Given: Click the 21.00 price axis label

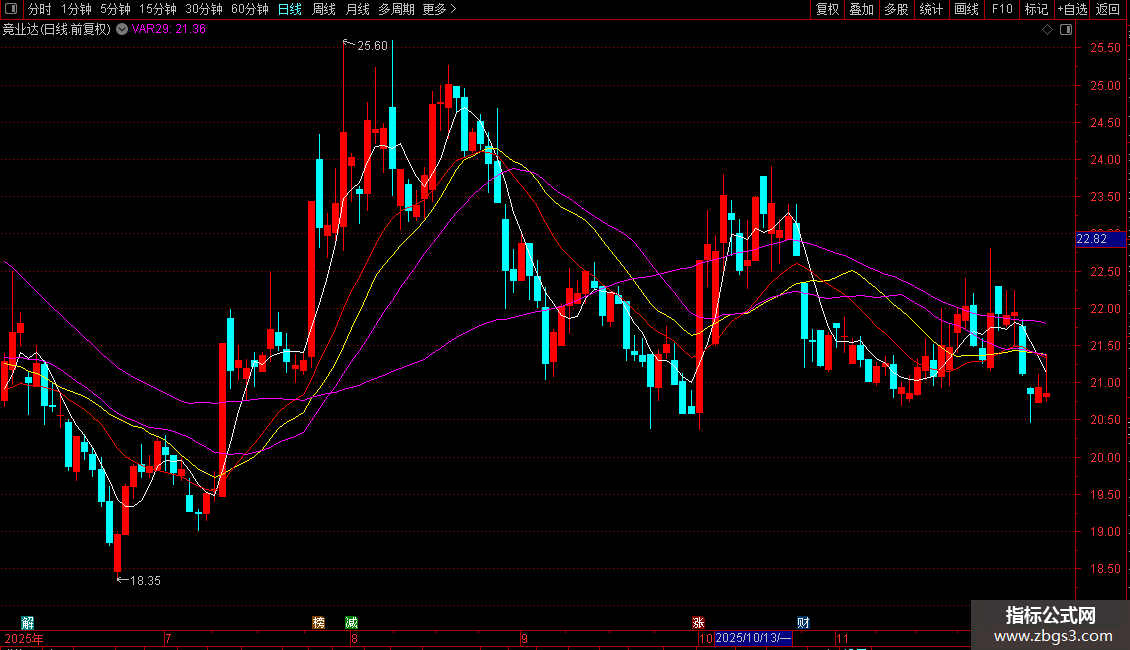Looking at the screenshot, I should point(1105,383).
